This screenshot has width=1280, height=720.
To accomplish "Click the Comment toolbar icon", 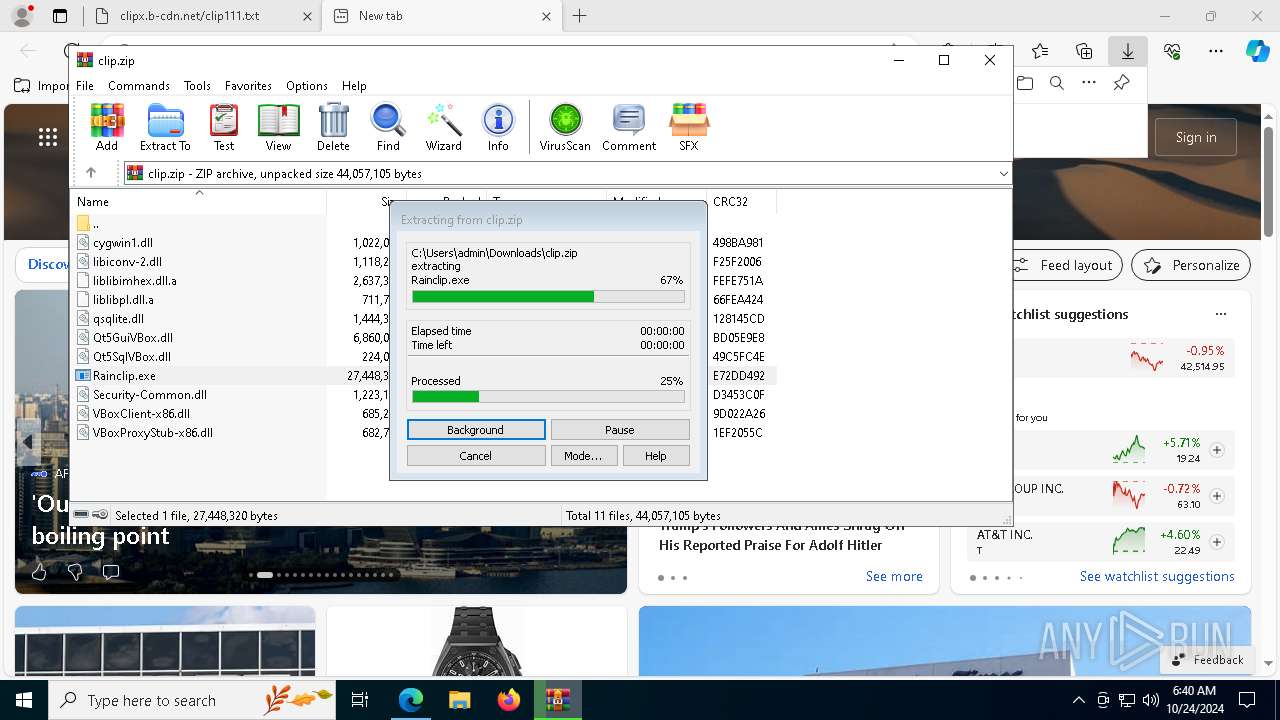I will pos(629,127).
